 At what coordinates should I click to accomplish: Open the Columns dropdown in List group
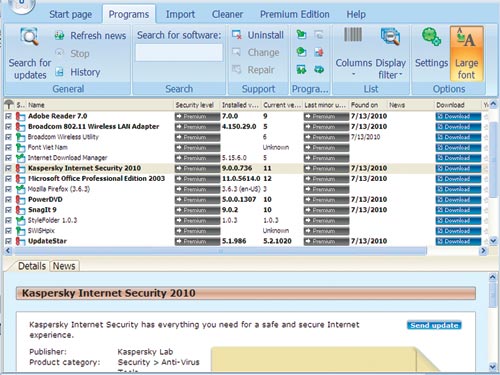tap(353, 52)
